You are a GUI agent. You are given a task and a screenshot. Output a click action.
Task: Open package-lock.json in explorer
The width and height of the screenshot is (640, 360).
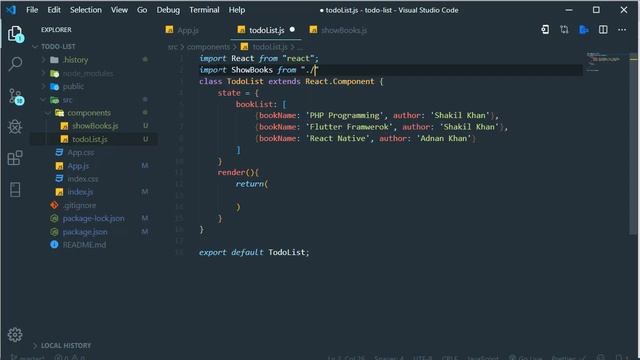94,218
